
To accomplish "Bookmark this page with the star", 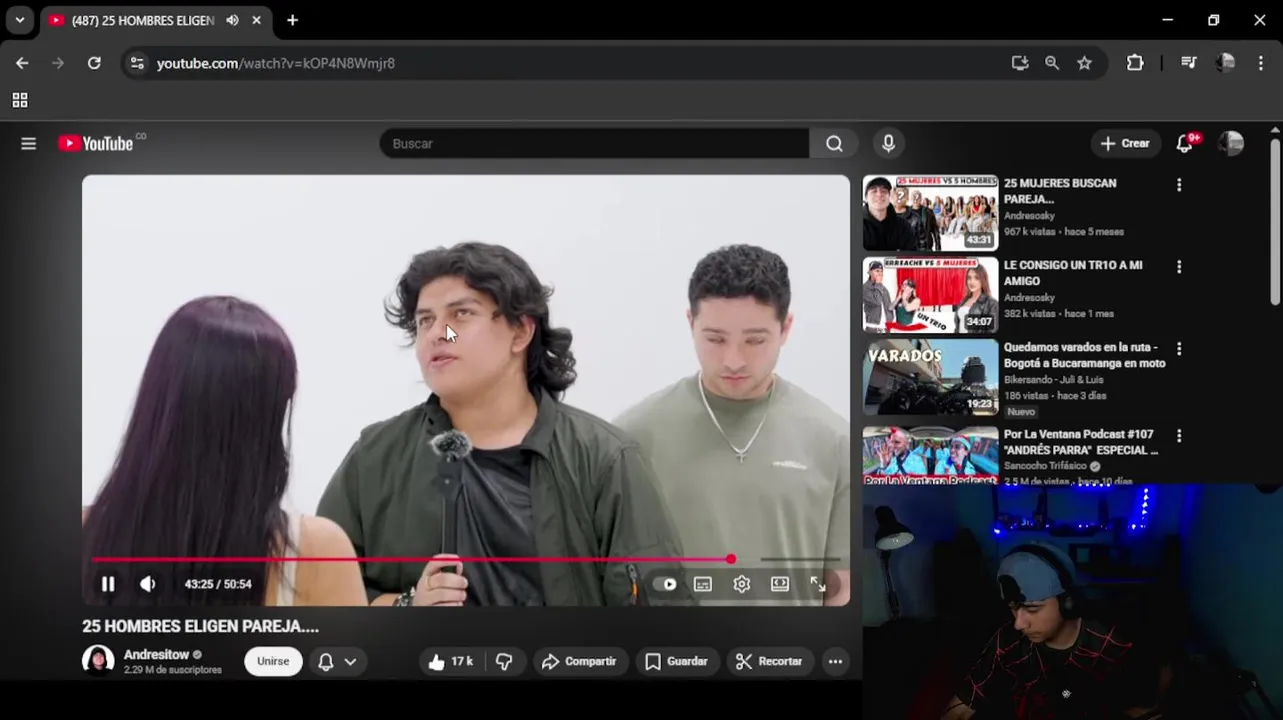I will click(1084, 63).
